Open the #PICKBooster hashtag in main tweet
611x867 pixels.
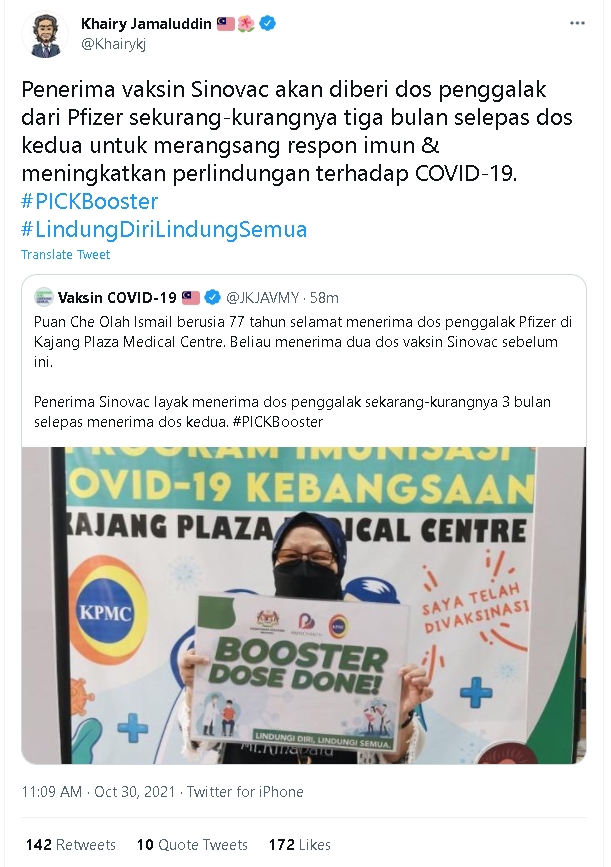90,201
